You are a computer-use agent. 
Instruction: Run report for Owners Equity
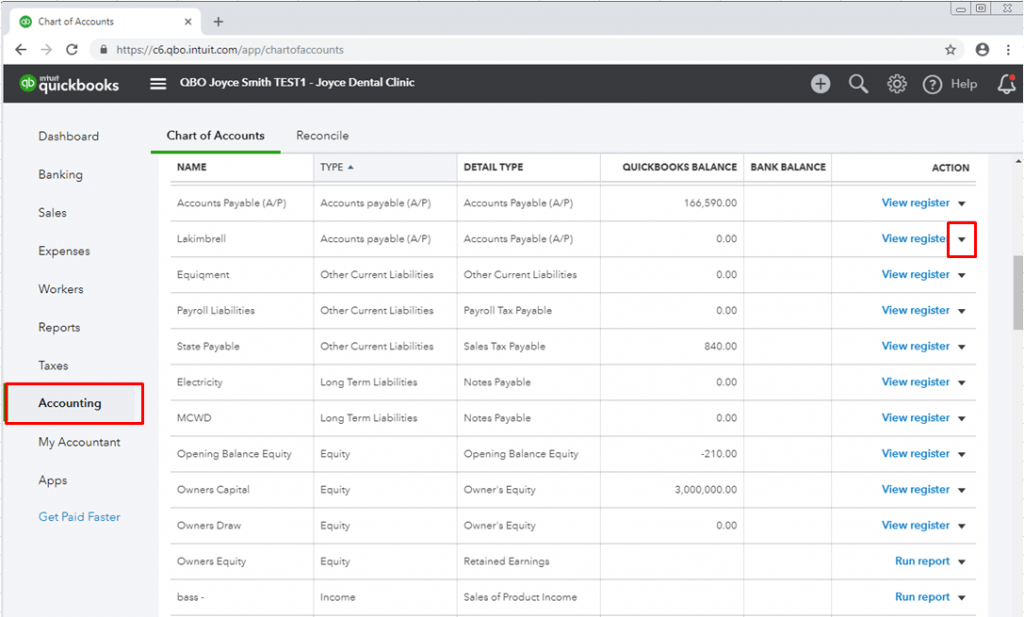[922, 562]
